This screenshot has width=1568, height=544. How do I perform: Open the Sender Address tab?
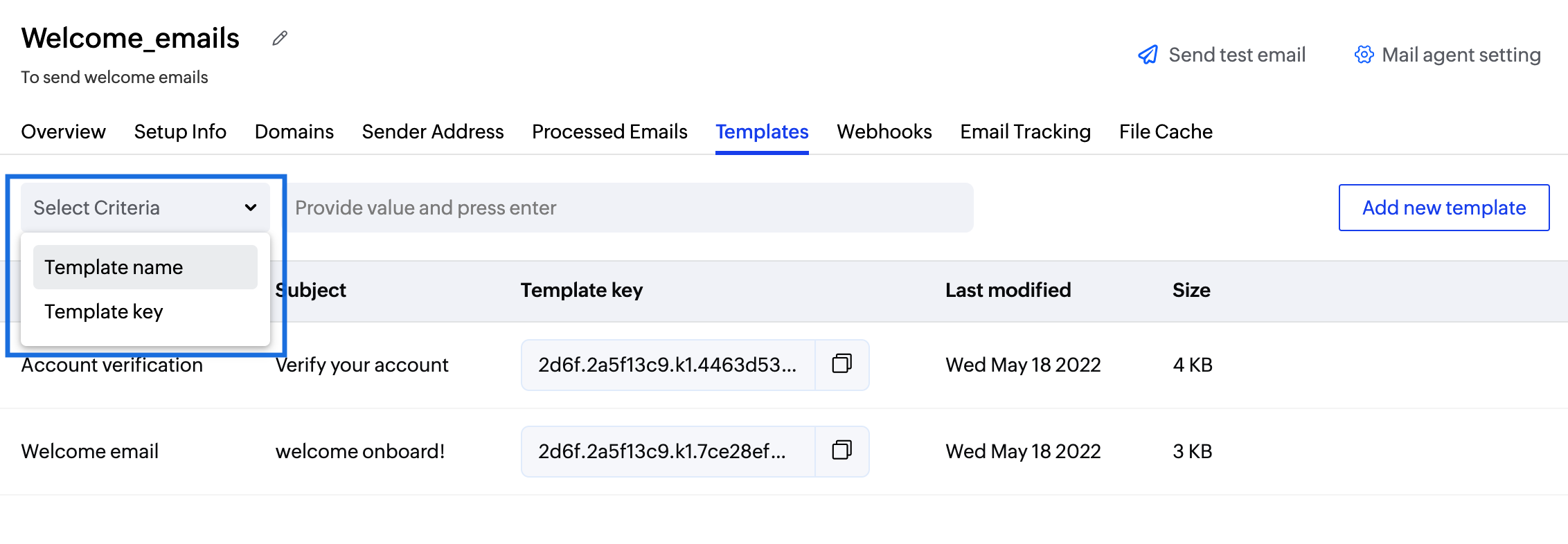[x=433, y=132]
